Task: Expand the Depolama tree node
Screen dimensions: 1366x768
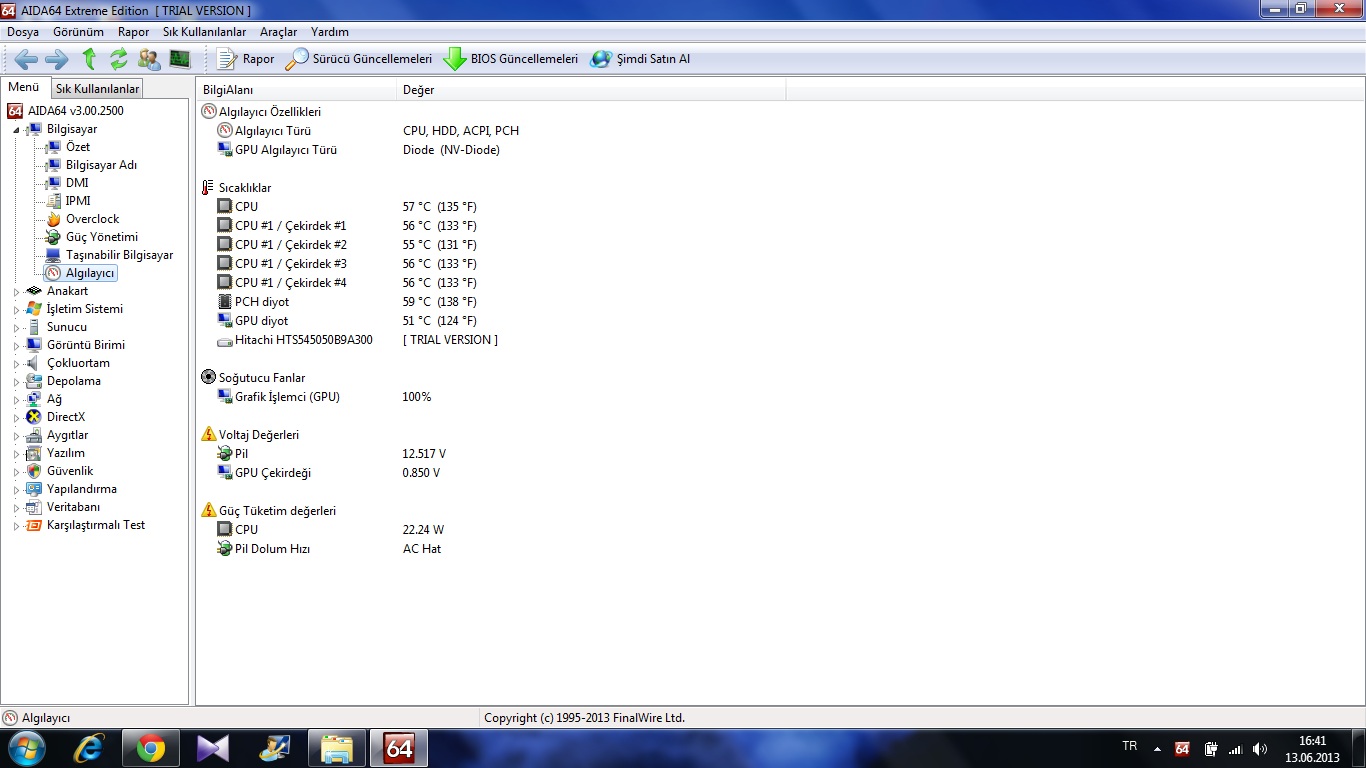Action: 16,381
